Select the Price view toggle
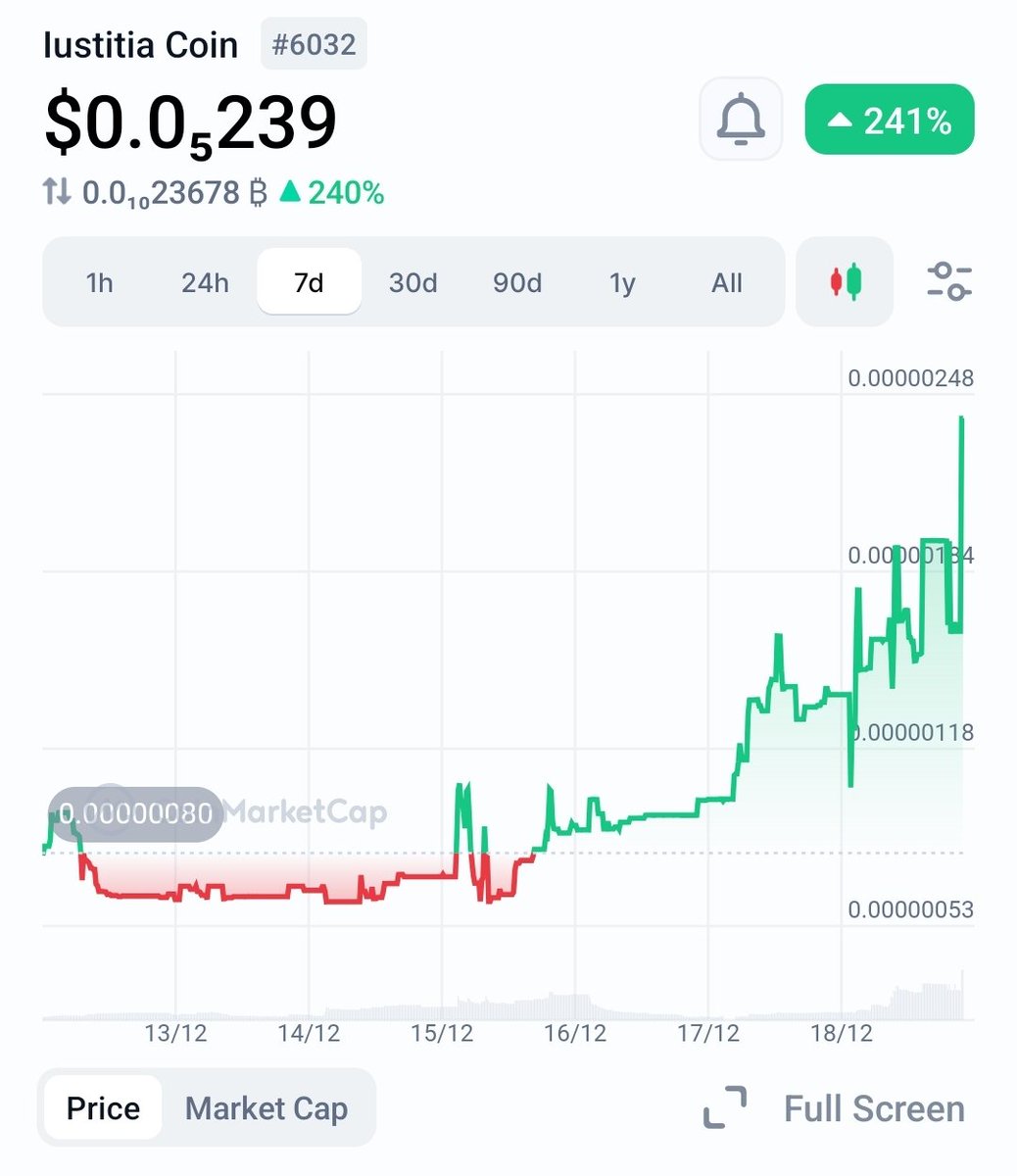 (101, 1107)
